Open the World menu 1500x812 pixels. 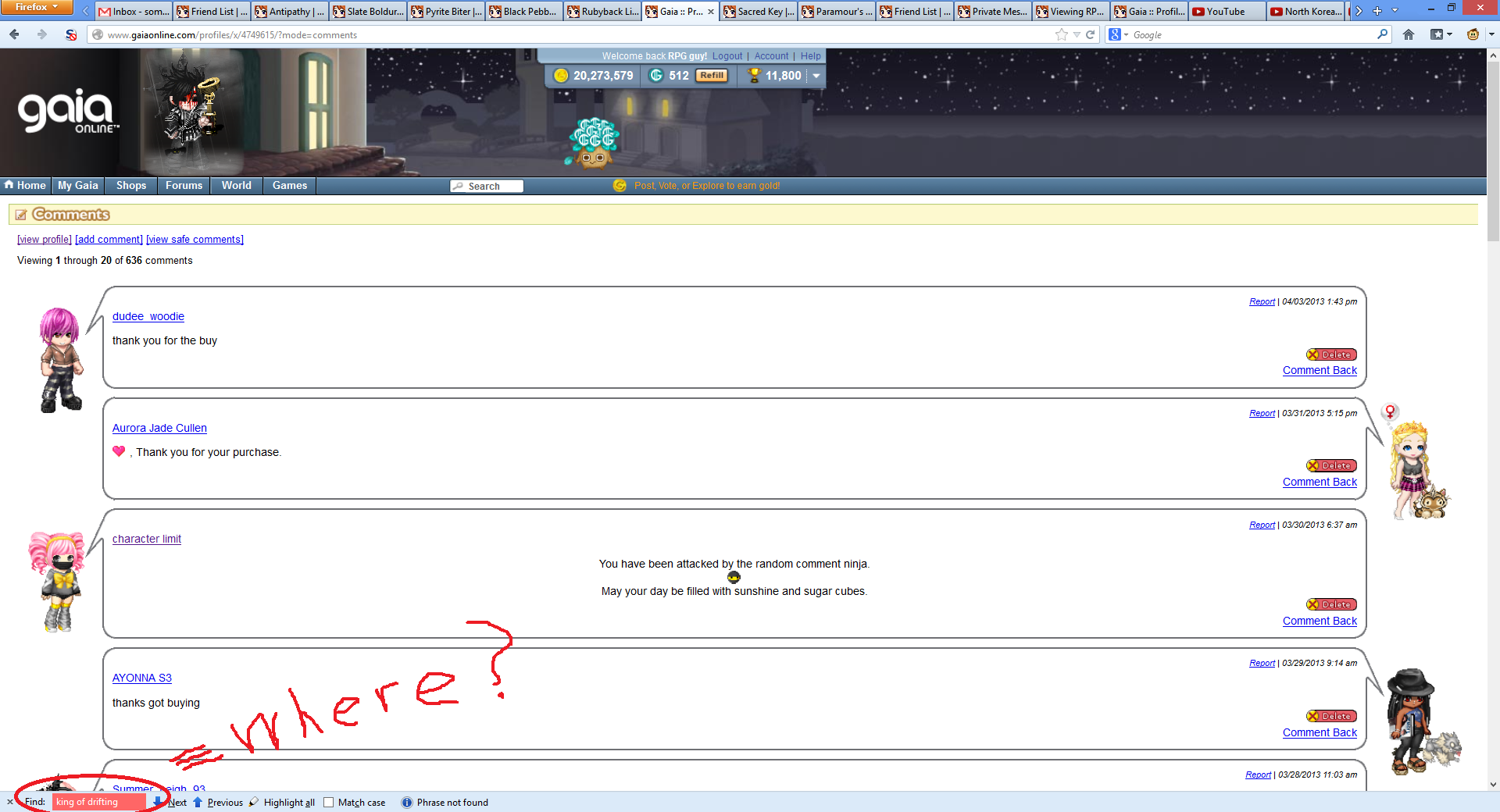point(236,185)
